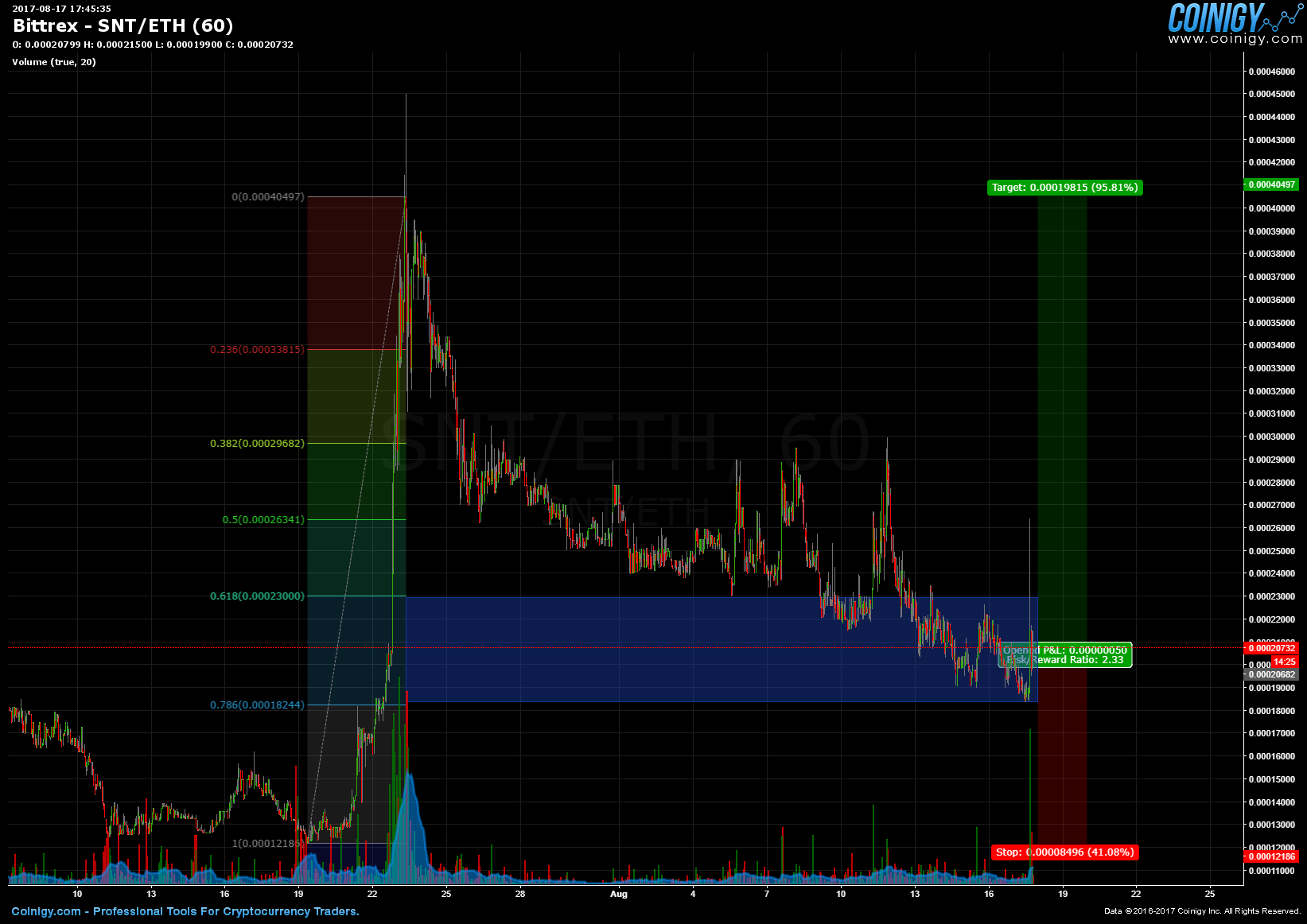Viewport: 1307px width, 924px height.
Task: Click the Bittrex - SNT/ETH (60) chart title
Action: coord(123,25)
